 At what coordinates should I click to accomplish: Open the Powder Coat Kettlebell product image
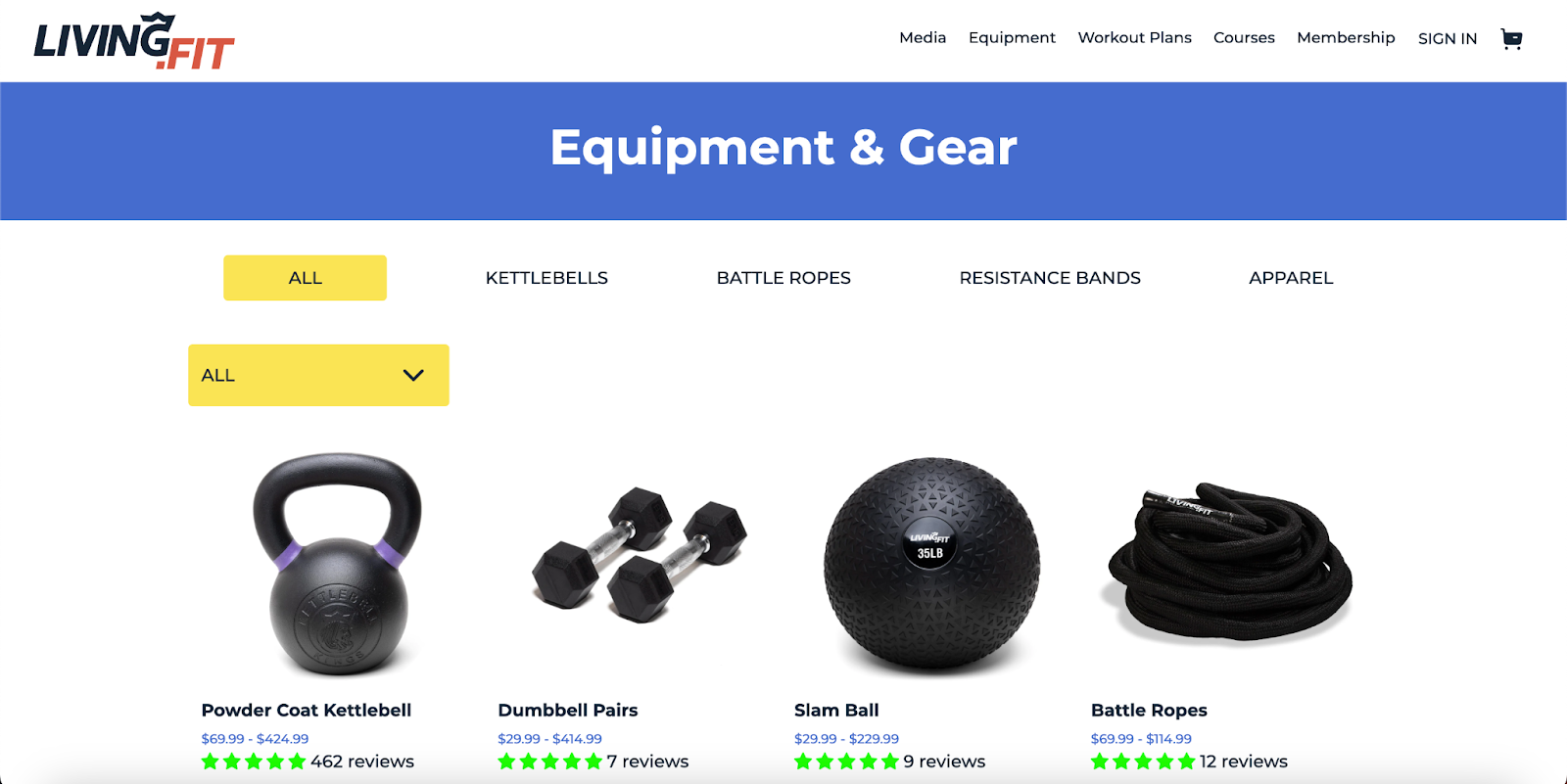click(337, 564)
